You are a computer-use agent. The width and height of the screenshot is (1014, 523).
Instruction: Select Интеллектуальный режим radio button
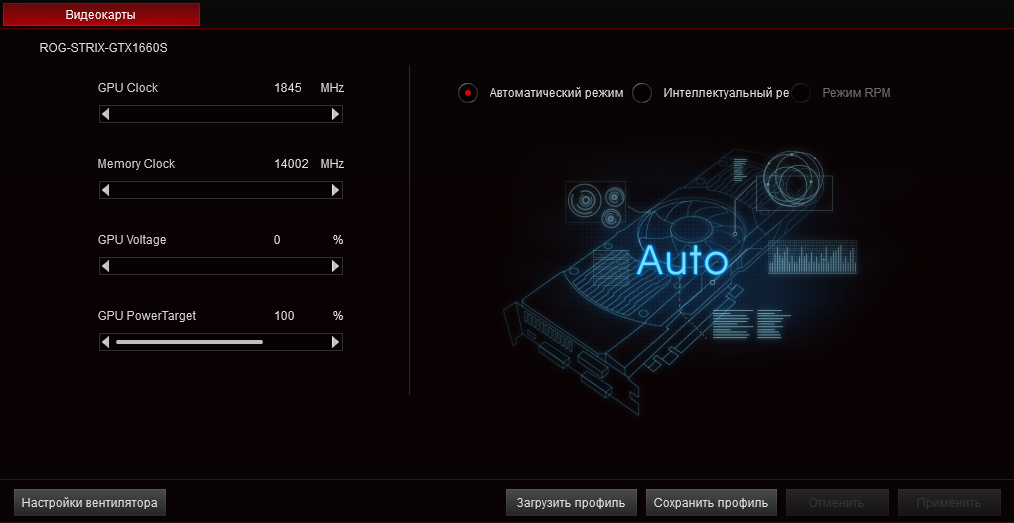click(x=642, y=93)
